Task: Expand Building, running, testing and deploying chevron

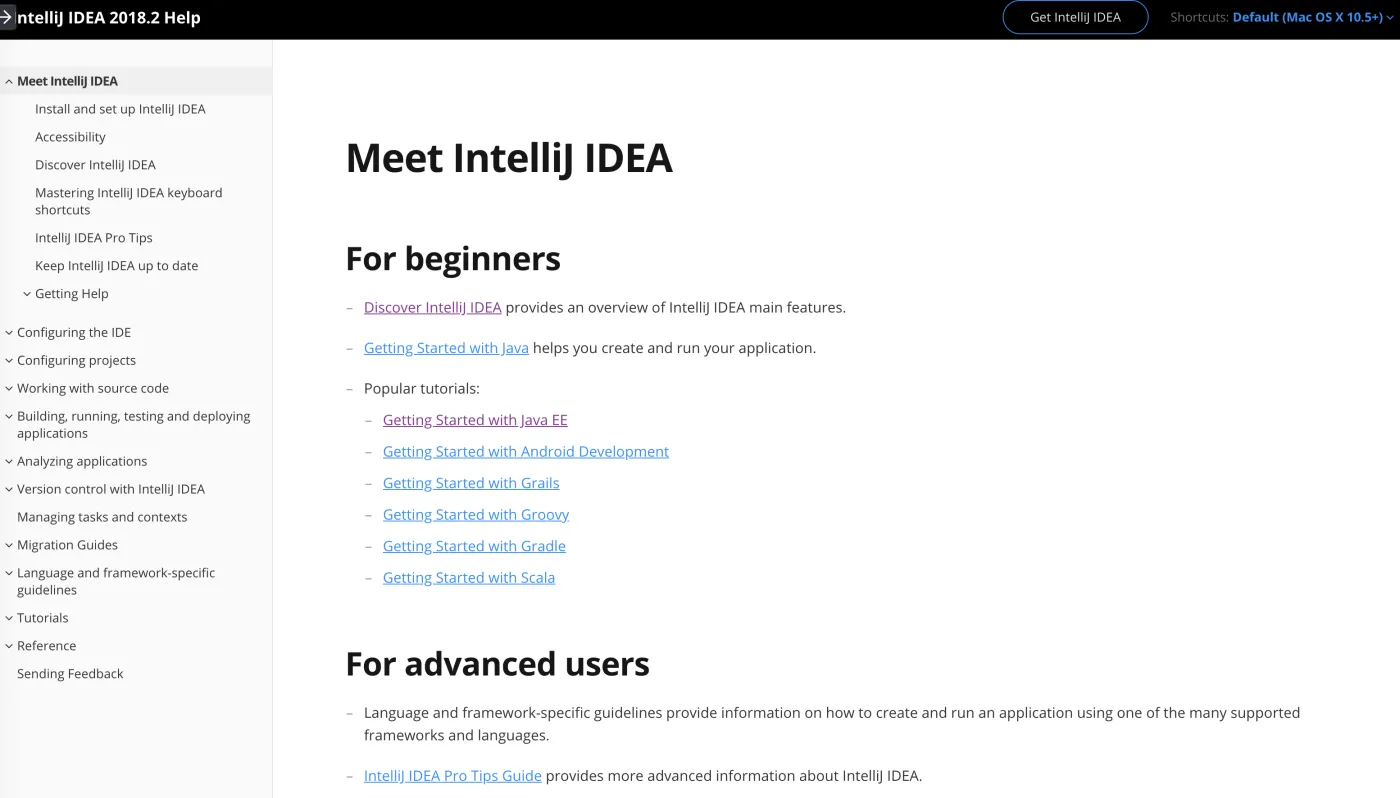Action: (x=9, y=417)
